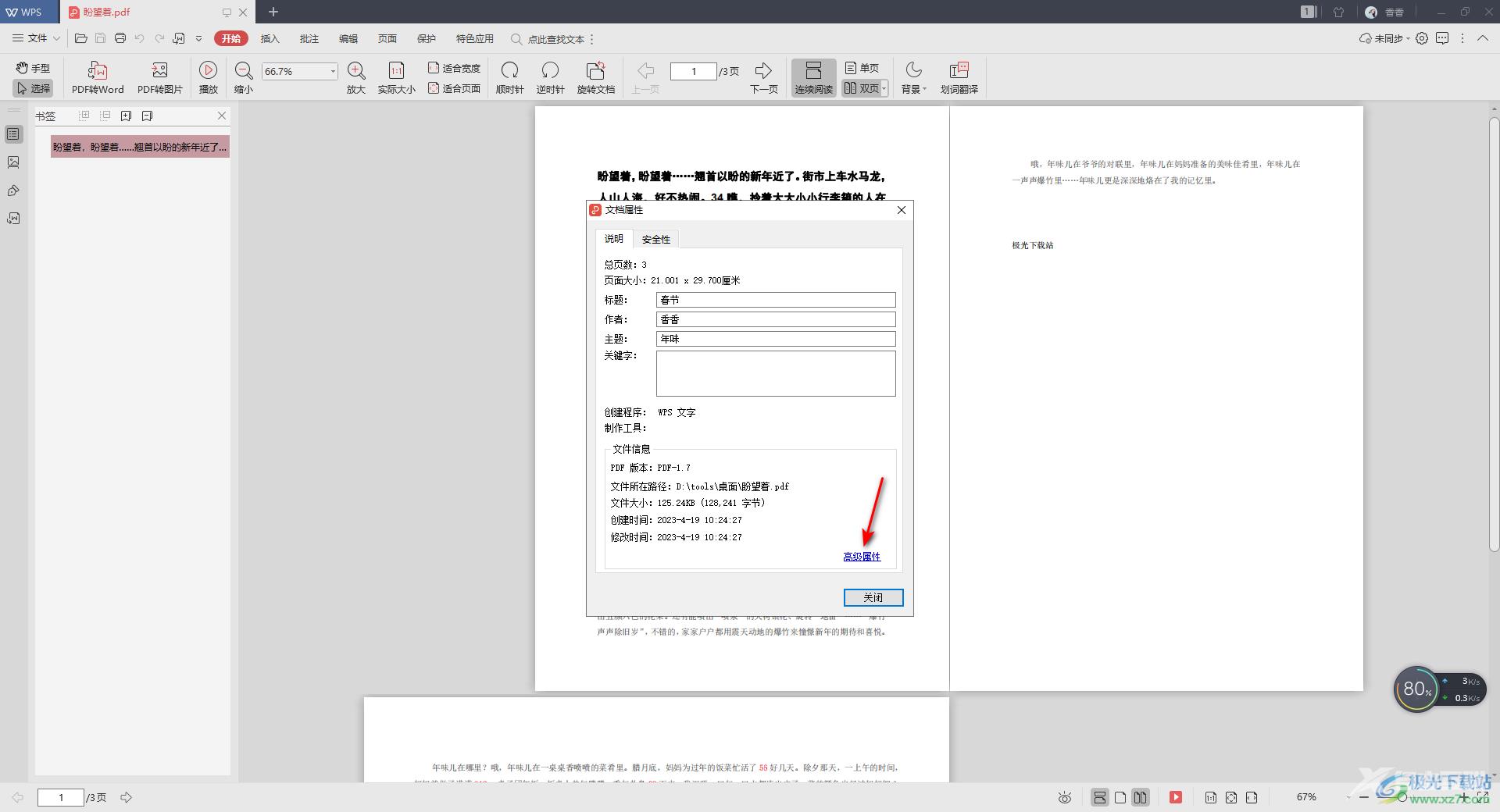Collapse the ribbon with top-right chevron
Screen dimensions: 1500x812
click(1483, 38)
